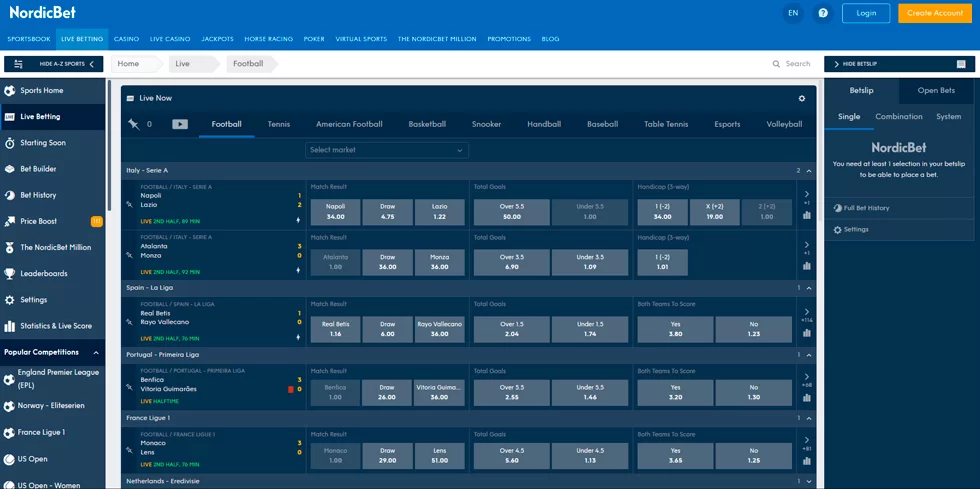Open more markets arrow for Napoli vs Lazio
980x489 pixels.
[x=807, y=194]
